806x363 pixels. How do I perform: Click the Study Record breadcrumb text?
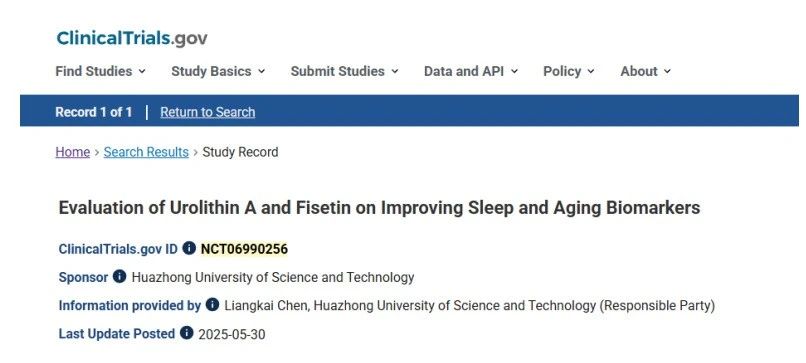240,152
